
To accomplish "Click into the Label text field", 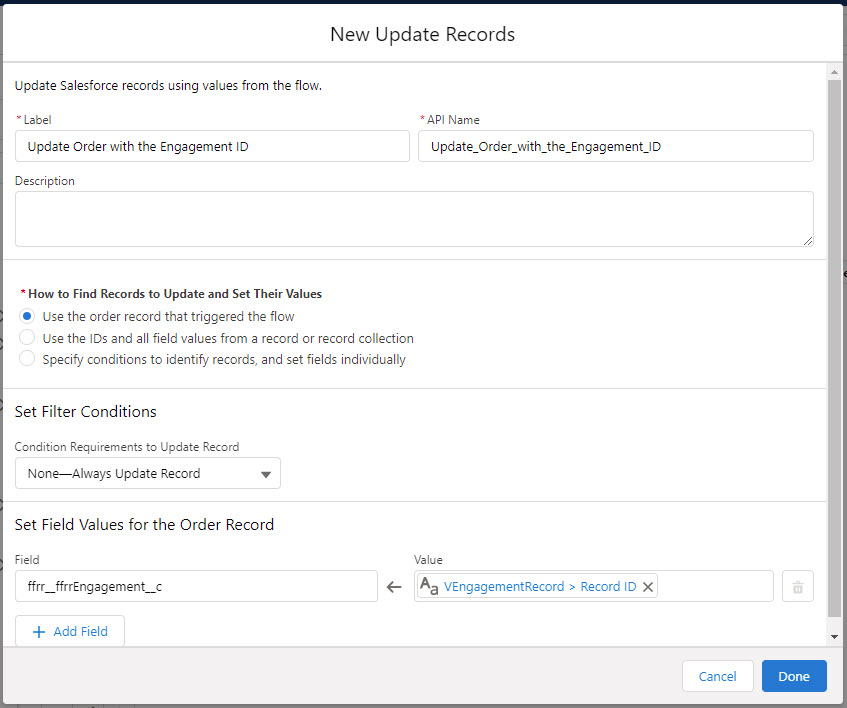I will 212,146.
